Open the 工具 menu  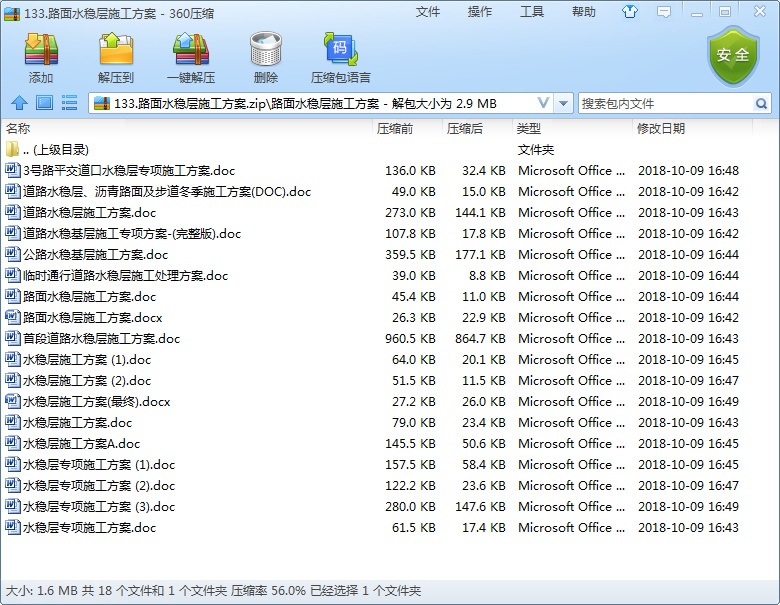pos(532,11)
